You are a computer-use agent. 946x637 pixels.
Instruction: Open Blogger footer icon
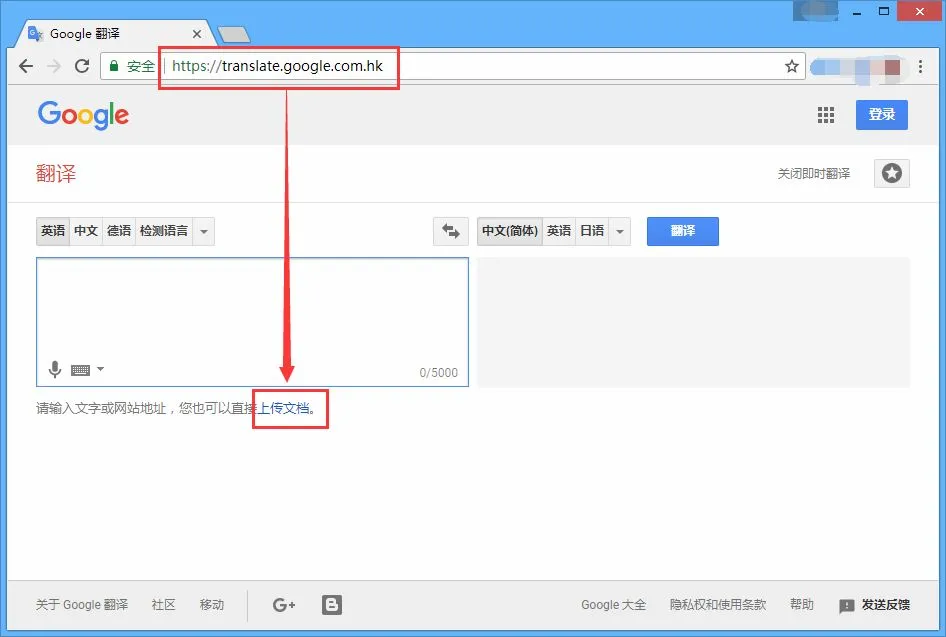(332, 604)
